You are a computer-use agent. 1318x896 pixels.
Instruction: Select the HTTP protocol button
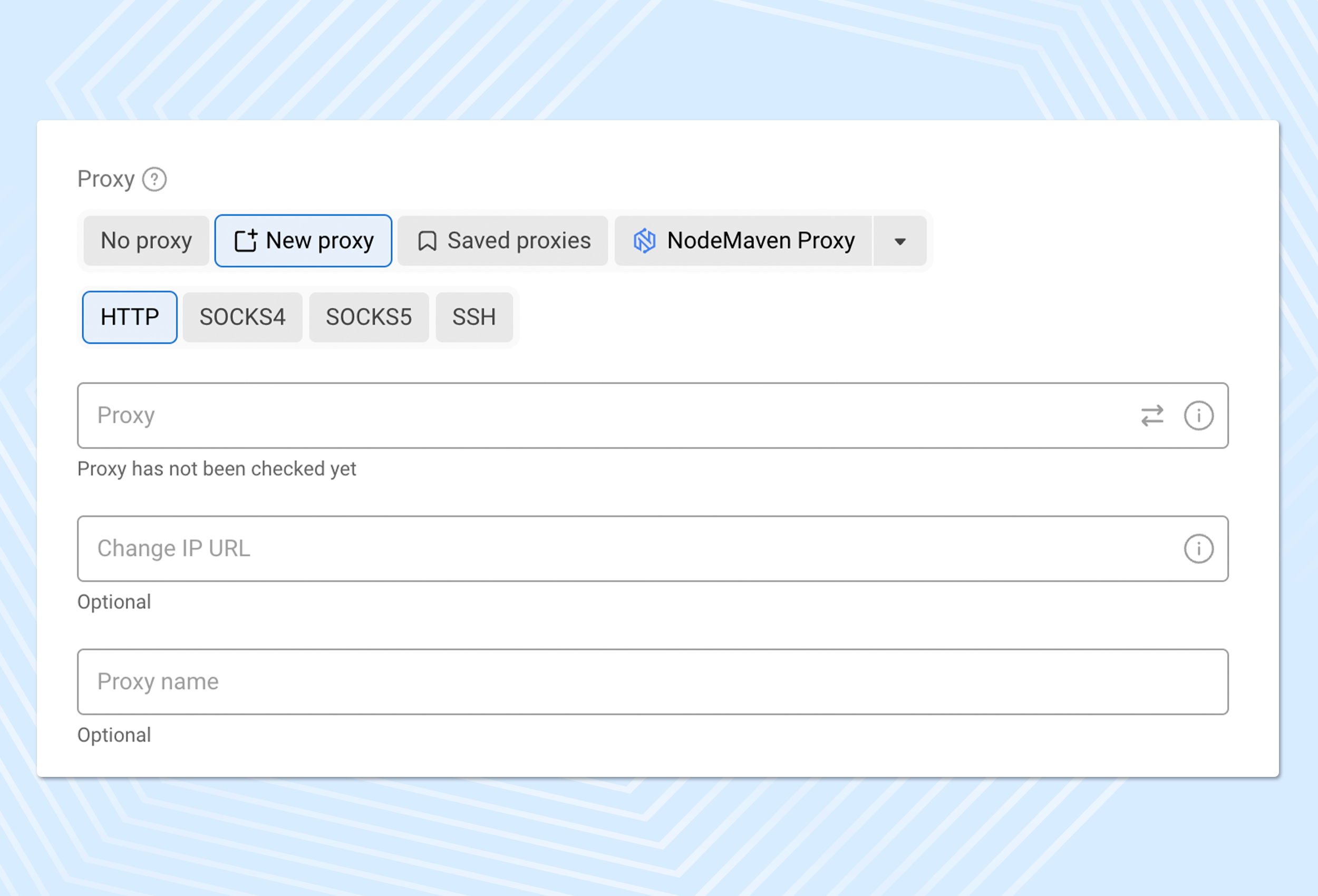[130, 317]
